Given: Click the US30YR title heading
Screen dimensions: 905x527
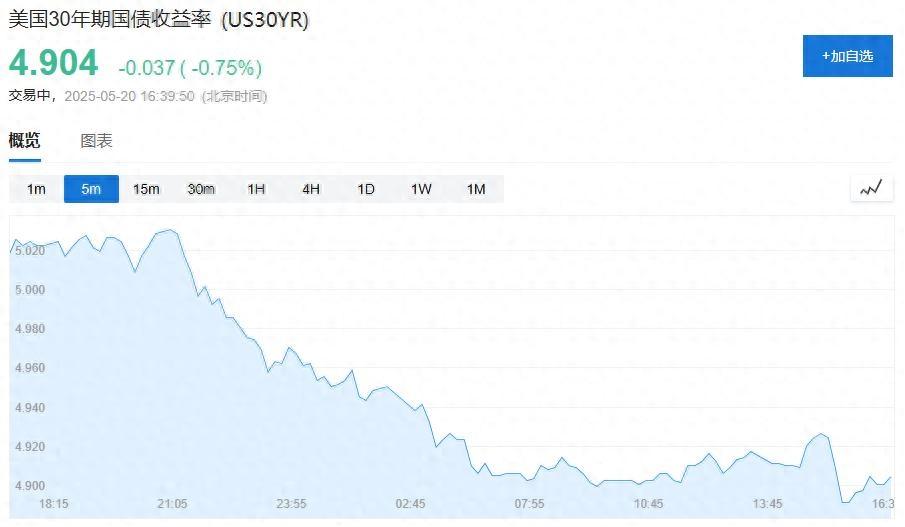Looking at the screenshot, I should pos(159,21).
